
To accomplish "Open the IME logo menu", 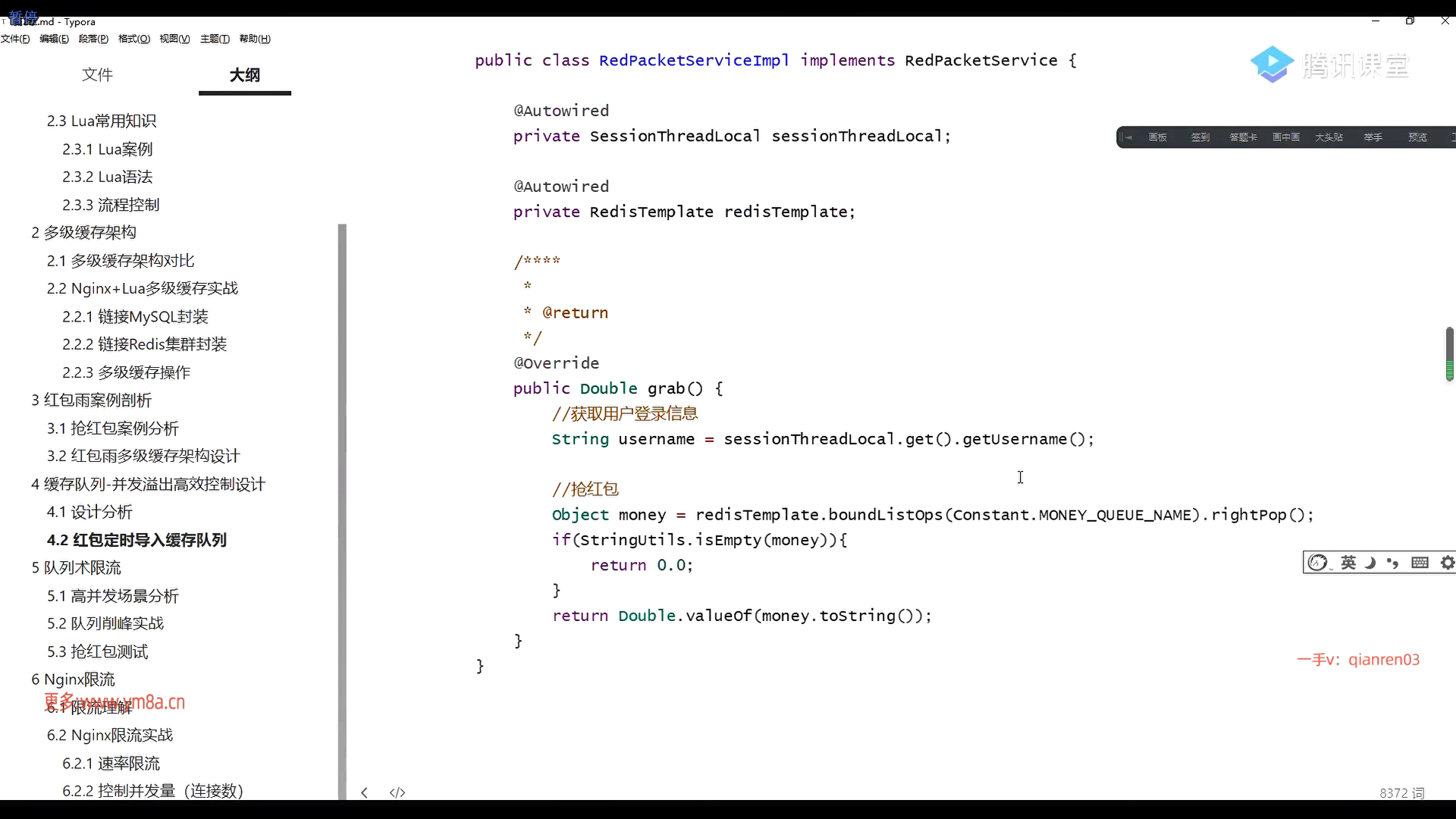I will click(1318, 563).
